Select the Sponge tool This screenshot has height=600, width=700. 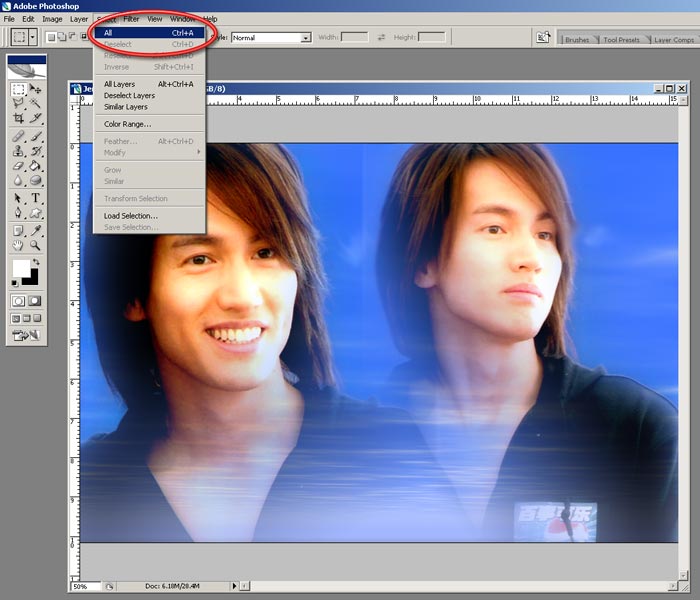click(x=35, y=180)
